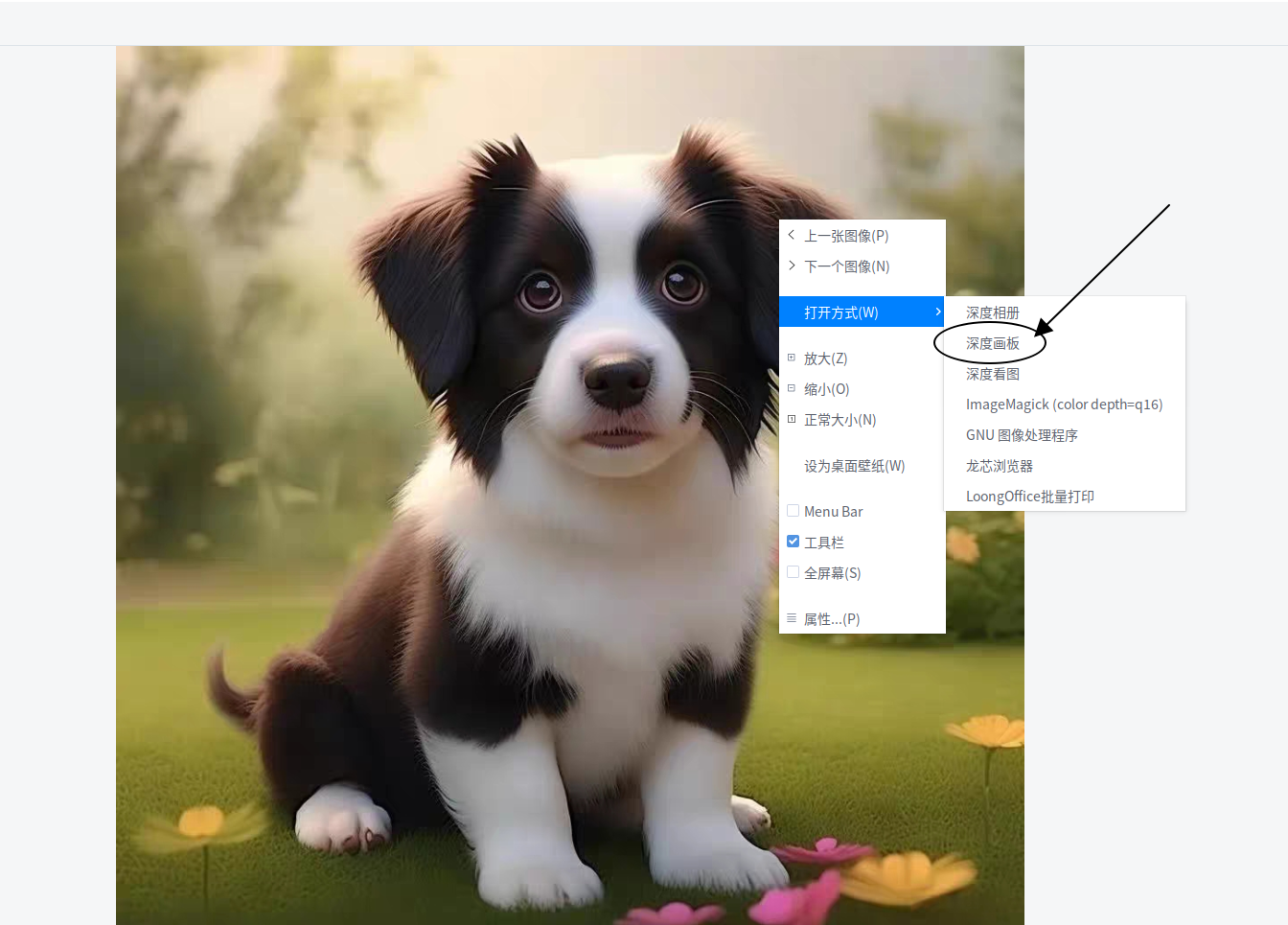Click the list icon beside 属性...(P)
Screen dimensions: 1288x925
click(792, 618)
